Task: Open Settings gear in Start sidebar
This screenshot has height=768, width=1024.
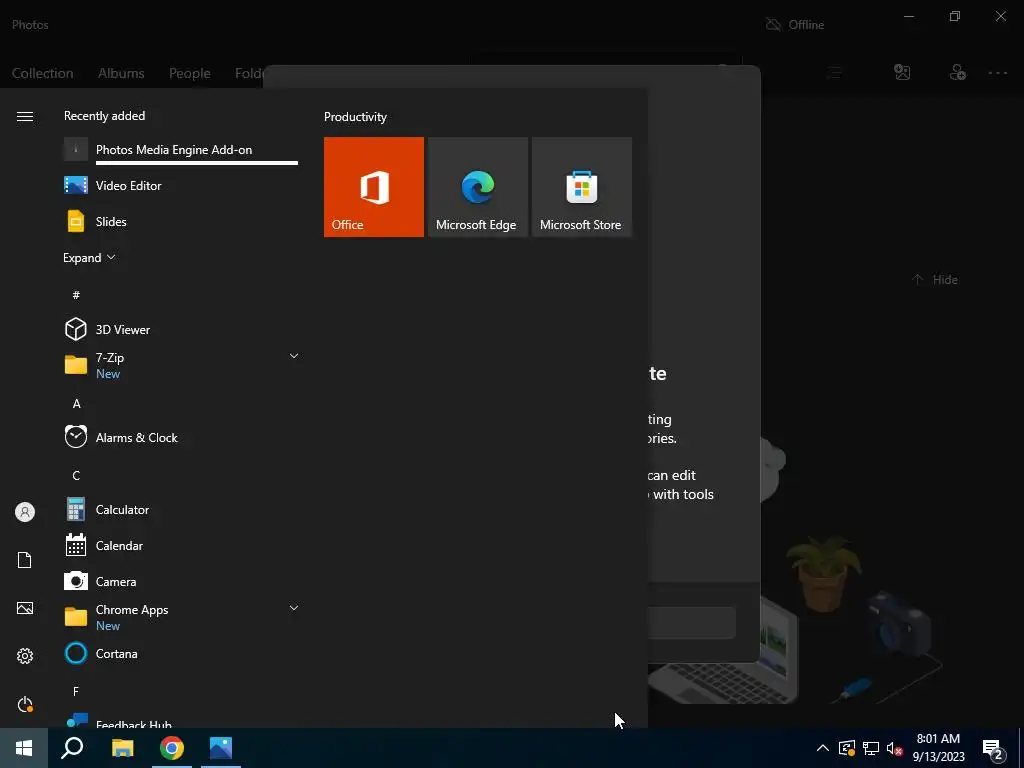Action: tap(25, 656)
